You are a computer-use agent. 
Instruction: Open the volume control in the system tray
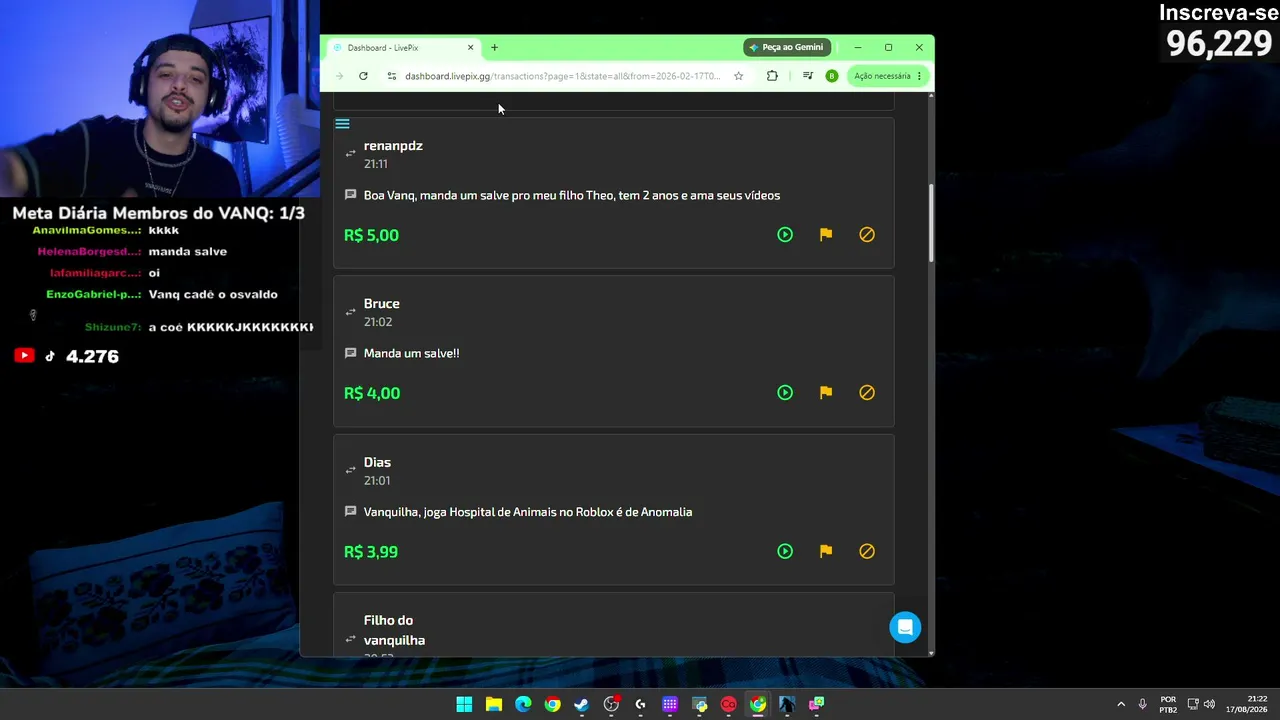1210,704
